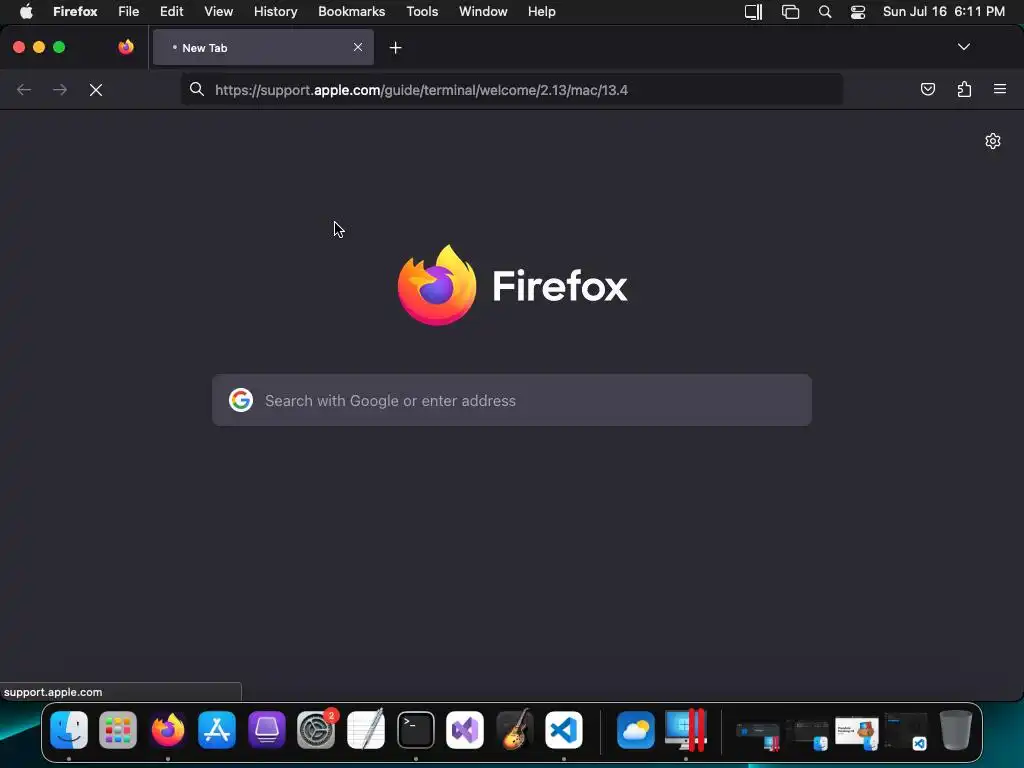1024x768 pixels.
Task: Open Weather app from the Dock
Action: pyautogui.click(x=635, y=730)
